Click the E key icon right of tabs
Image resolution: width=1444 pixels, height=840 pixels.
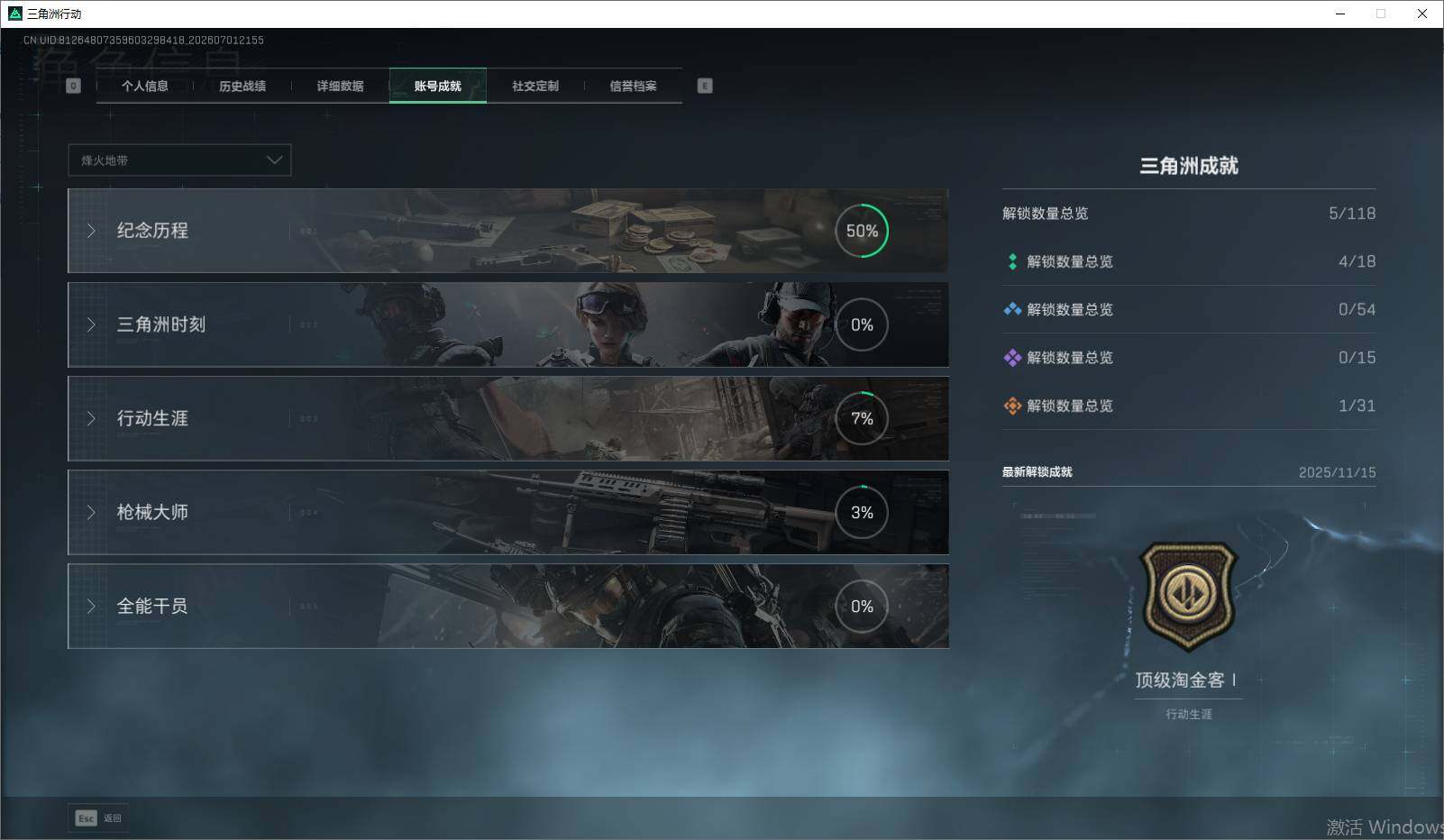point(705,86)
